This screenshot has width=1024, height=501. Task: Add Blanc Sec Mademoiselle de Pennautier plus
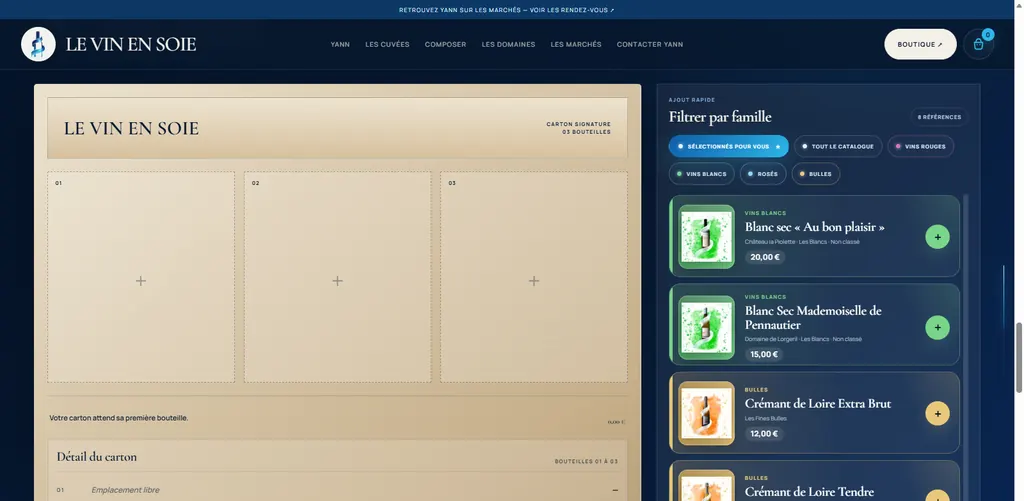tap(937, 327)
